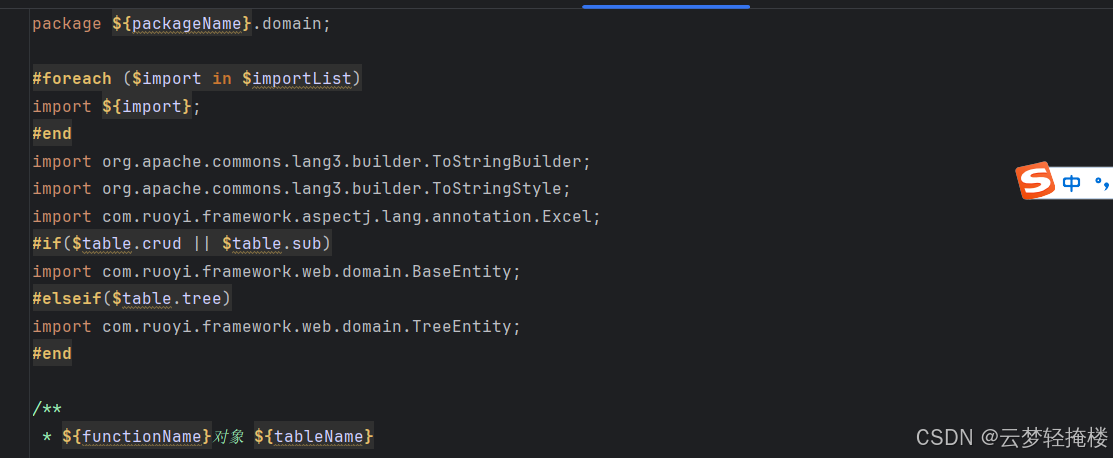Click the #foreach ($import in $importList) line

197,79
